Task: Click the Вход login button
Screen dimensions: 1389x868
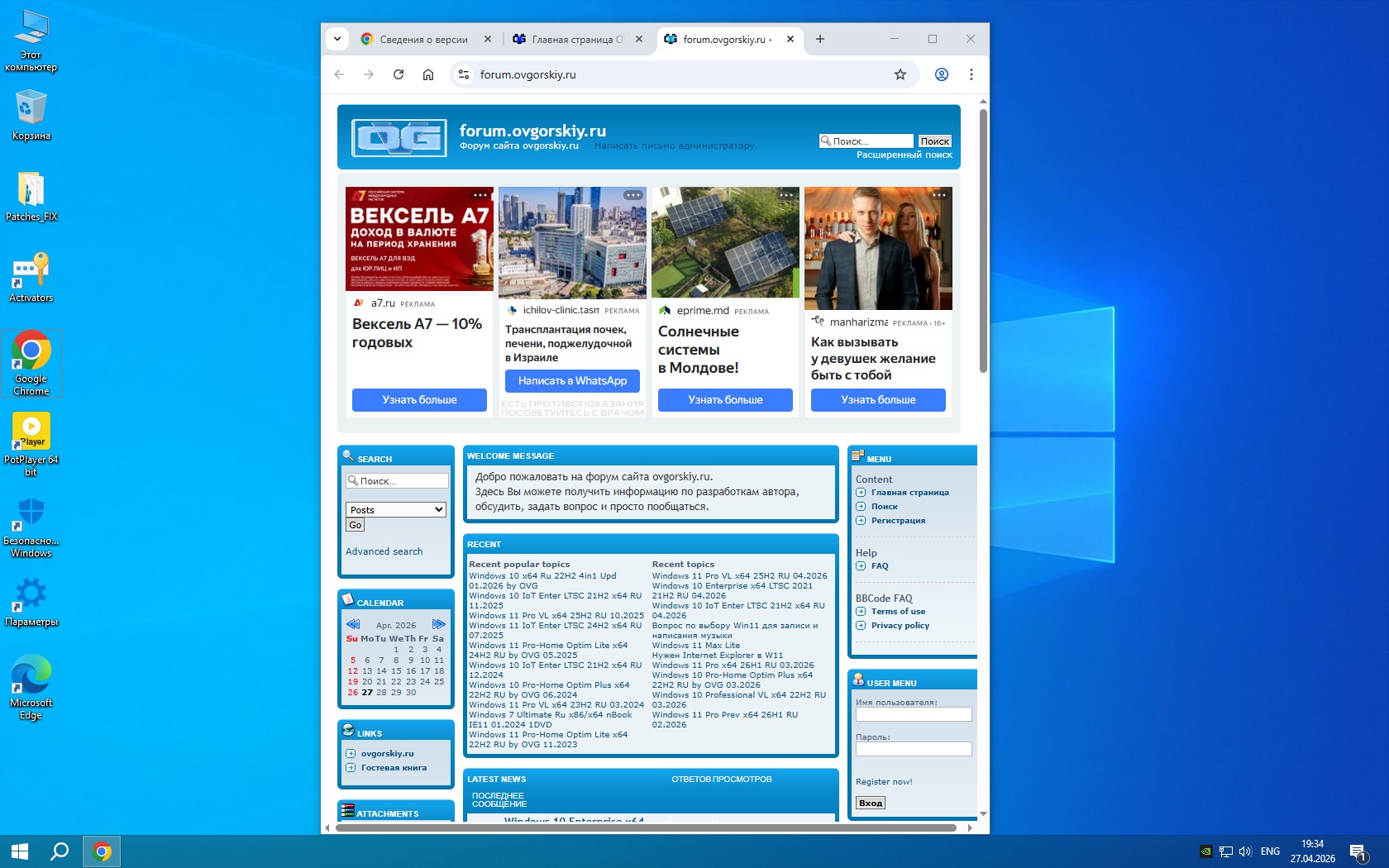Action: coord(870,803)
